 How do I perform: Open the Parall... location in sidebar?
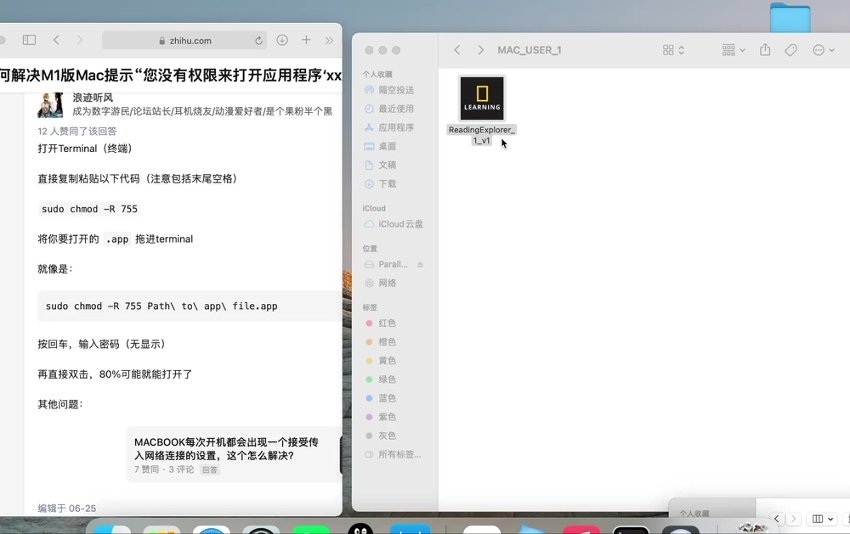click(x=392, y=264)
